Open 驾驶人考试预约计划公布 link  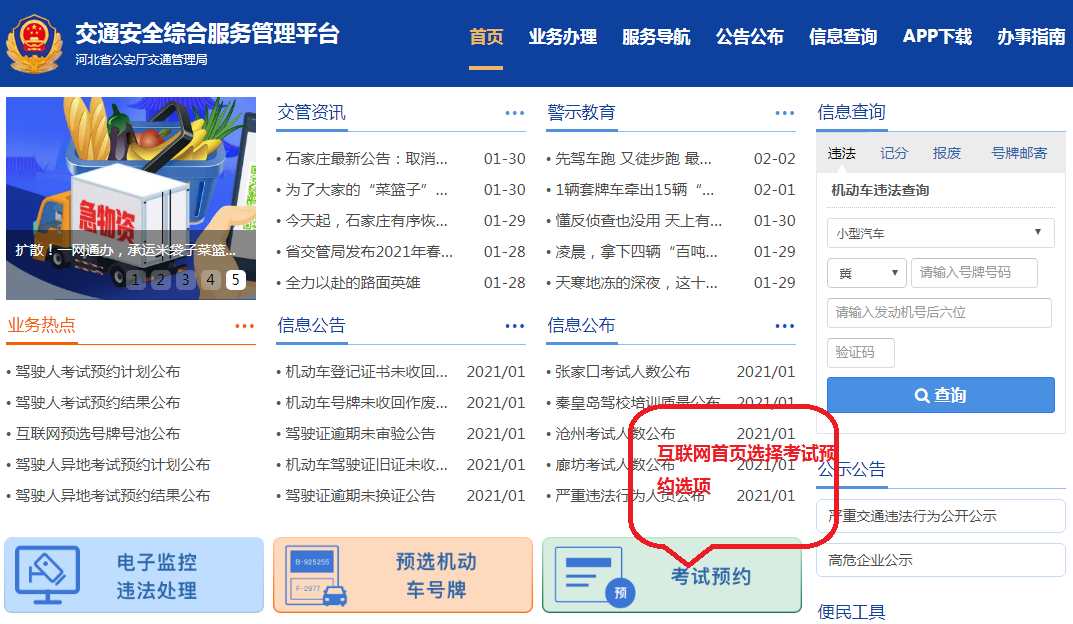tap(98, 372)
